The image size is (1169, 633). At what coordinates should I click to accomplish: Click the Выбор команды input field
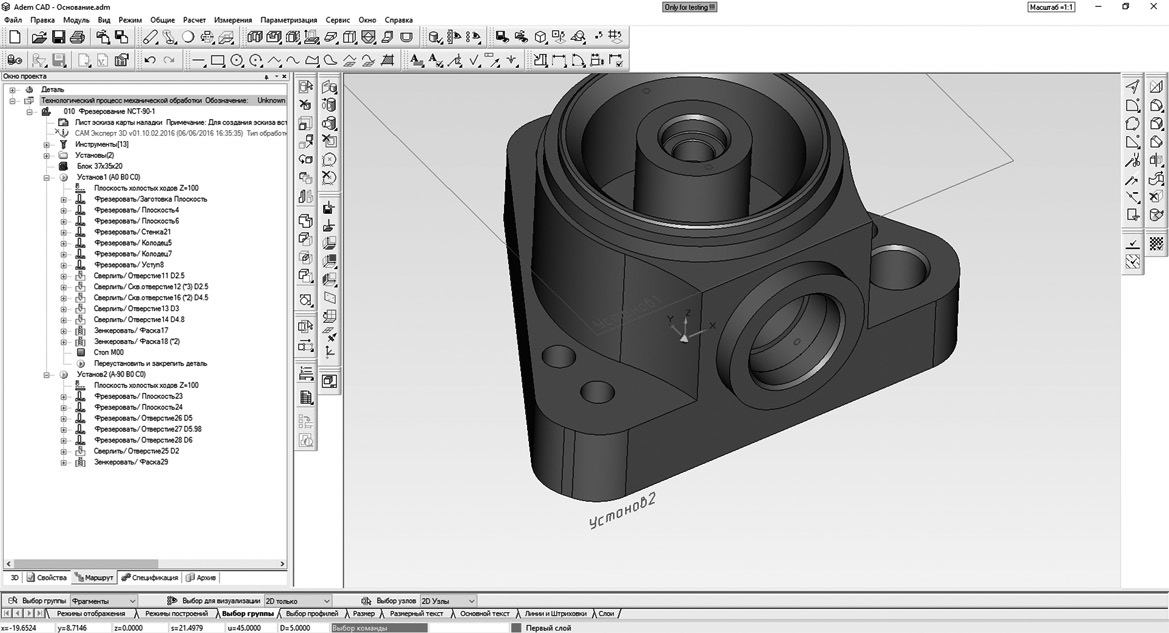[x=378, y=628]
